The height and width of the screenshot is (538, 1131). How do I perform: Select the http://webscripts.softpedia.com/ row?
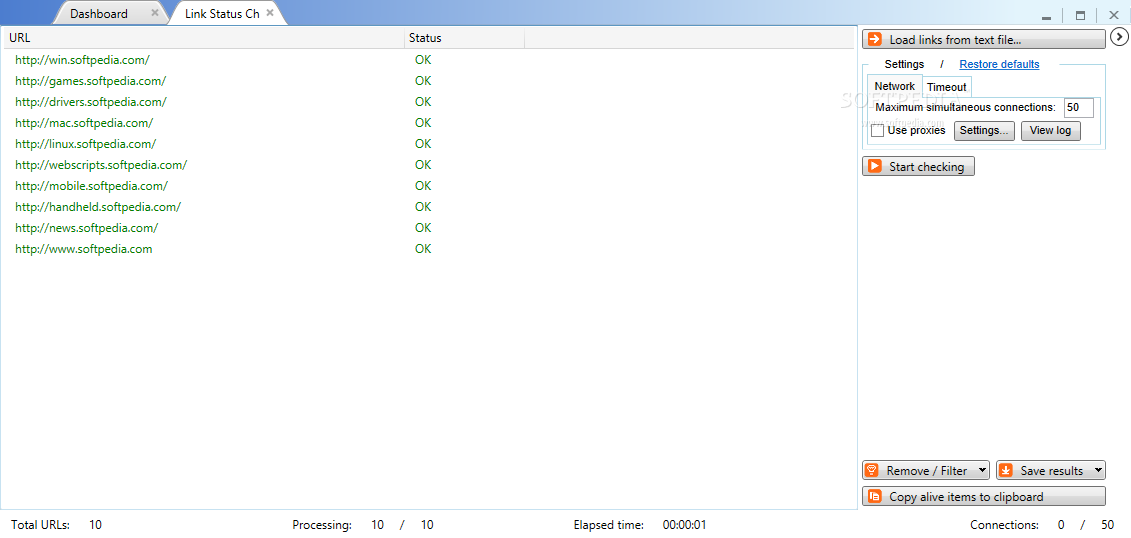[428, 164]
